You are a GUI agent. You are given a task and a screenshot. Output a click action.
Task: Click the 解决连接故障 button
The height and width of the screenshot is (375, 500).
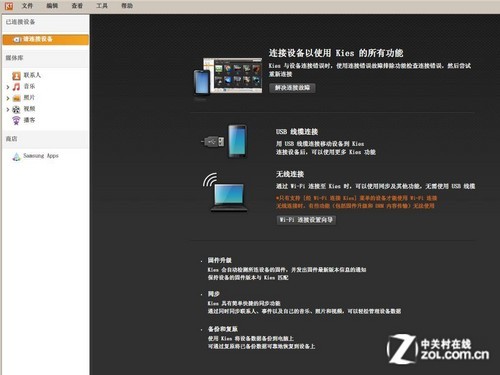[292, 88]
